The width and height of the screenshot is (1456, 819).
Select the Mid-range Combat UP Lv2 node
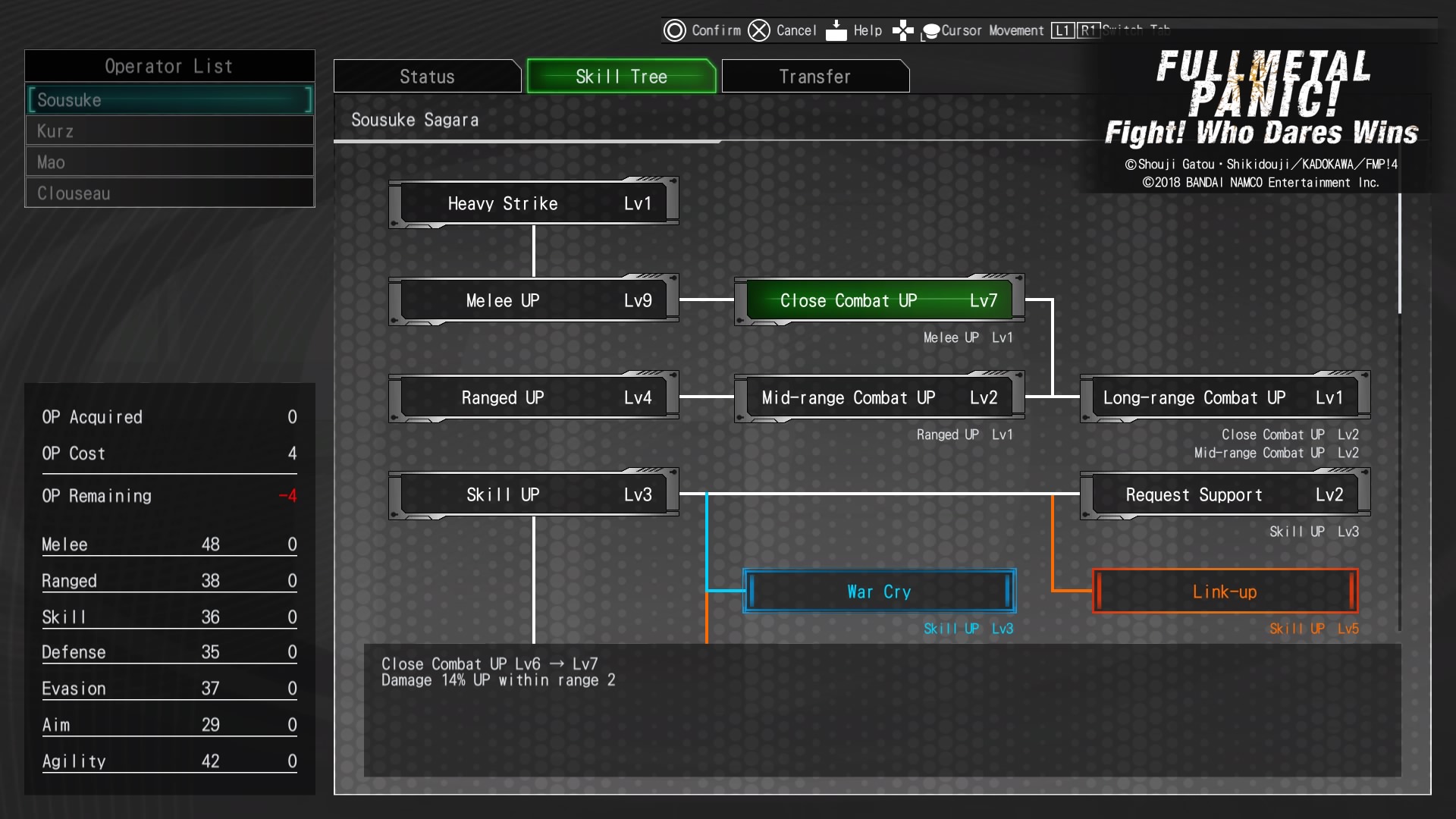point(880,397)
